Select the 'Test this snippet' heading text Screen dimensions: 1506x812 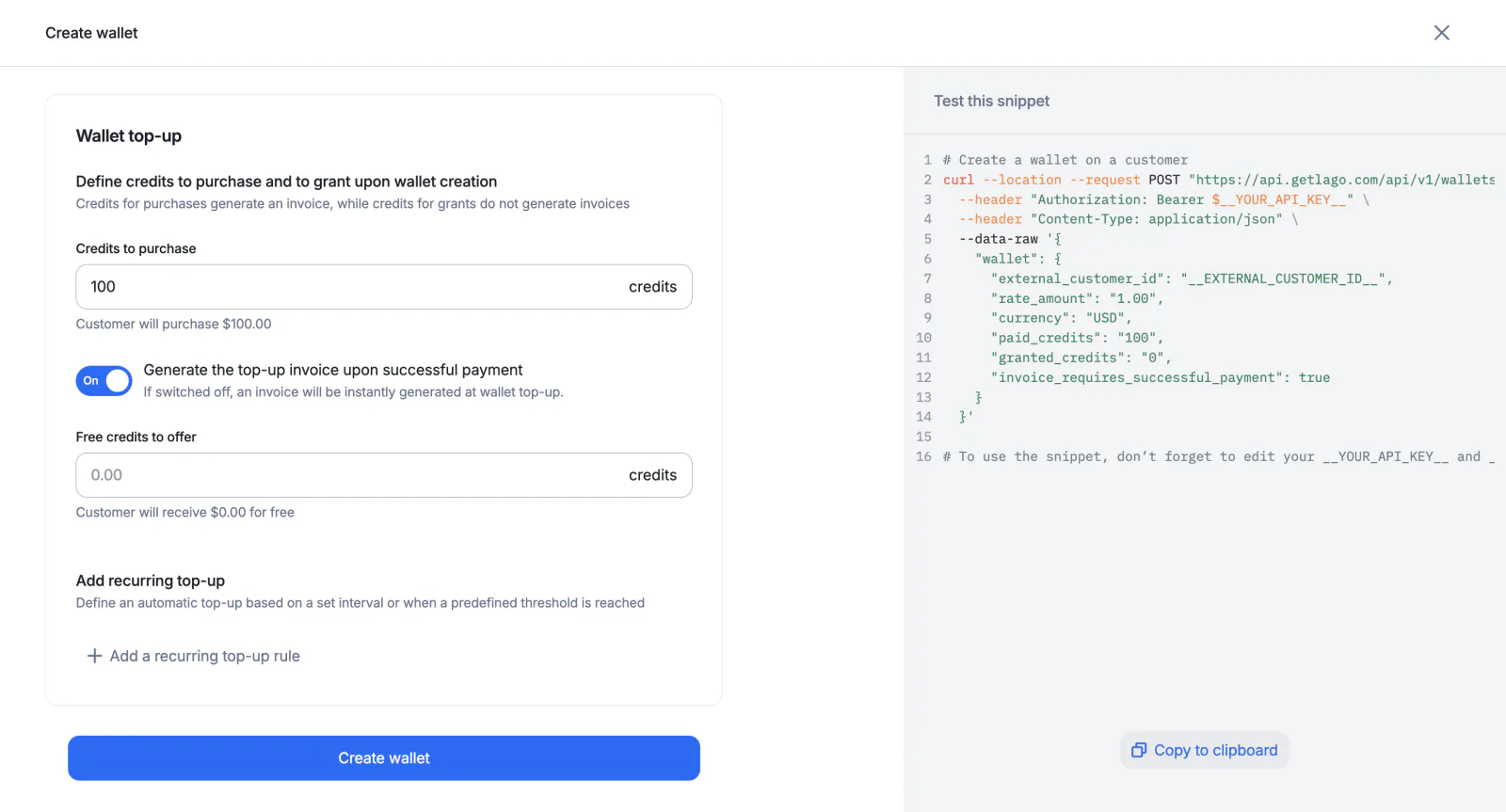[x=991, y=101]
